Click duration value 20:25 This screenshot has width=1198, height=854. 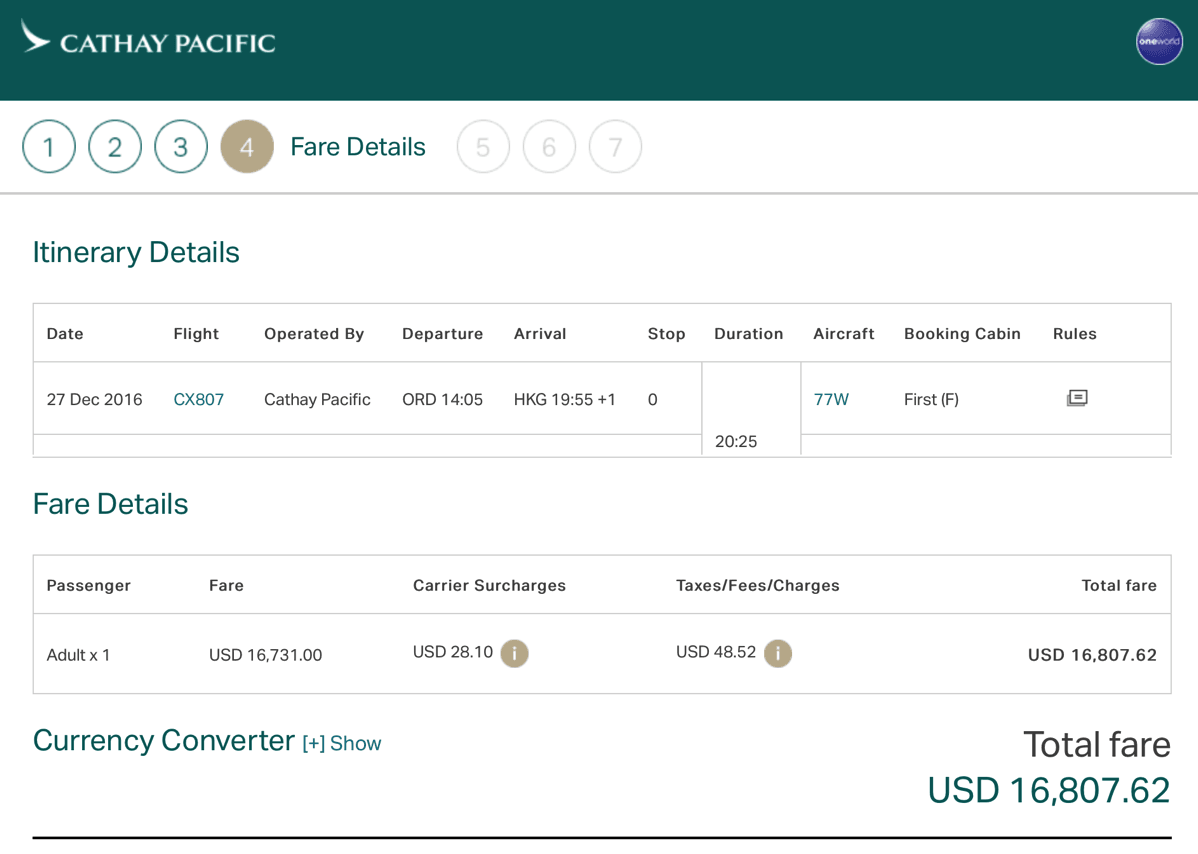point(736,442)
